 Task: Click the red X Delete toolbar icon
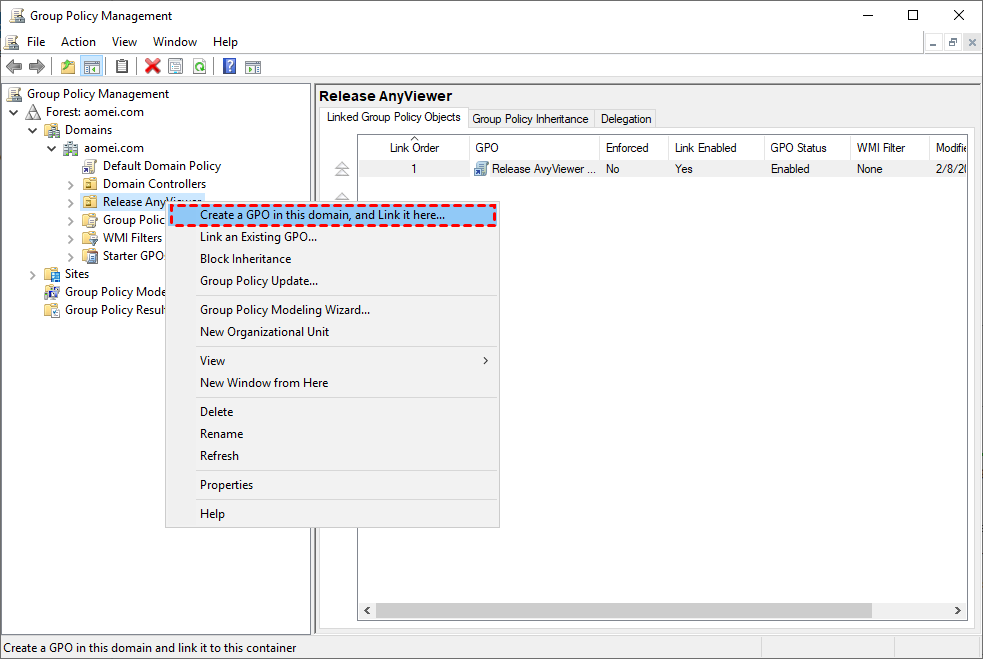click(x=152, y=67)
